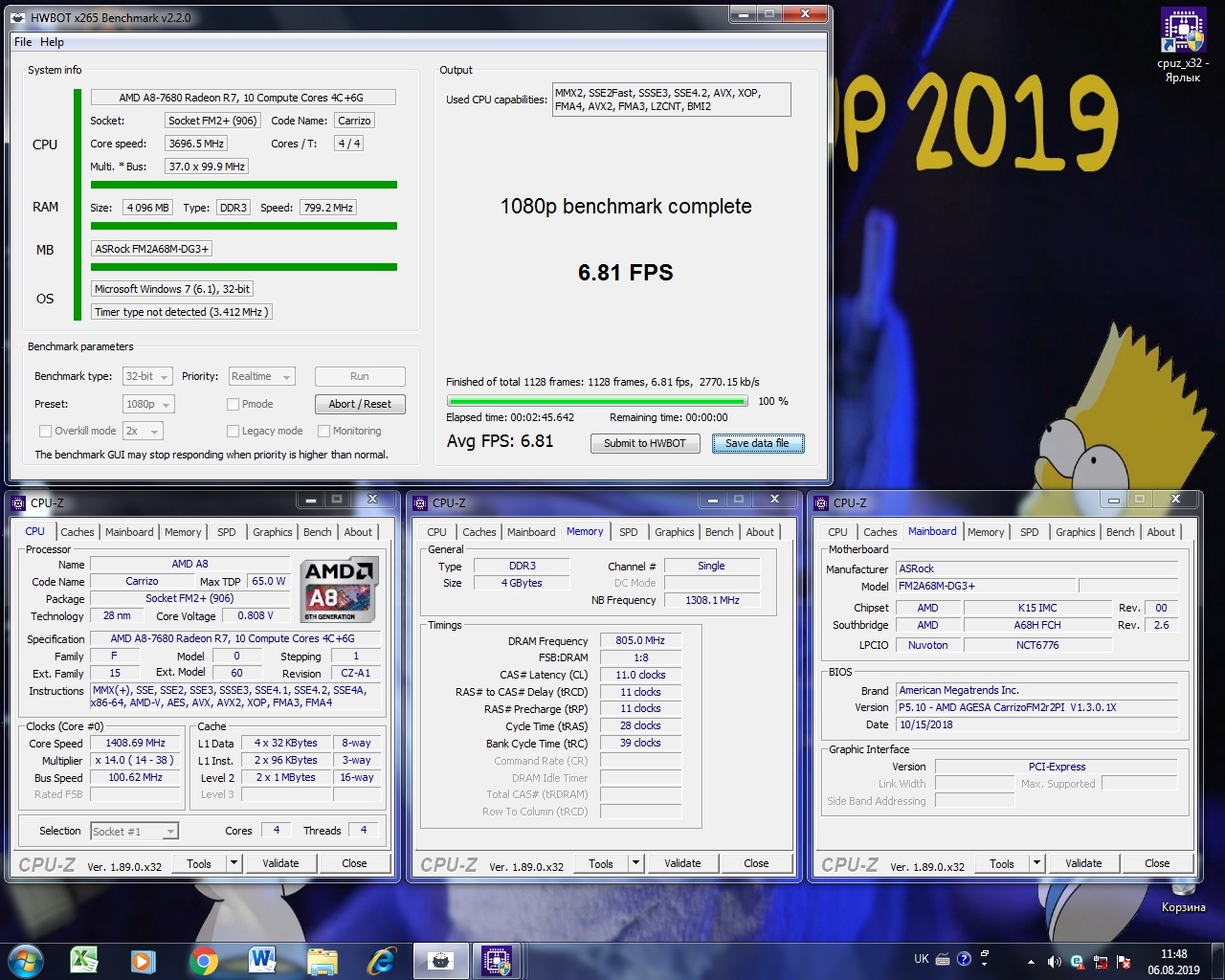Click the ASRock FM2A68M-DG3+ motherboard field
Screen dimensions: 1225x980
pyautogui.click(x=151, y=249)
